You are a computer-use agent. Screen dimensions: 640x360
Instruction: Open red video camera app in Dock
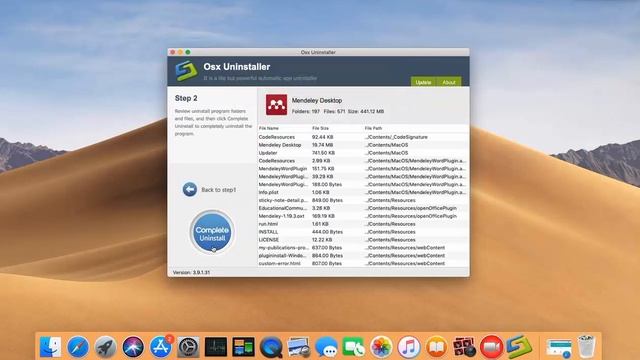[491, 347]
